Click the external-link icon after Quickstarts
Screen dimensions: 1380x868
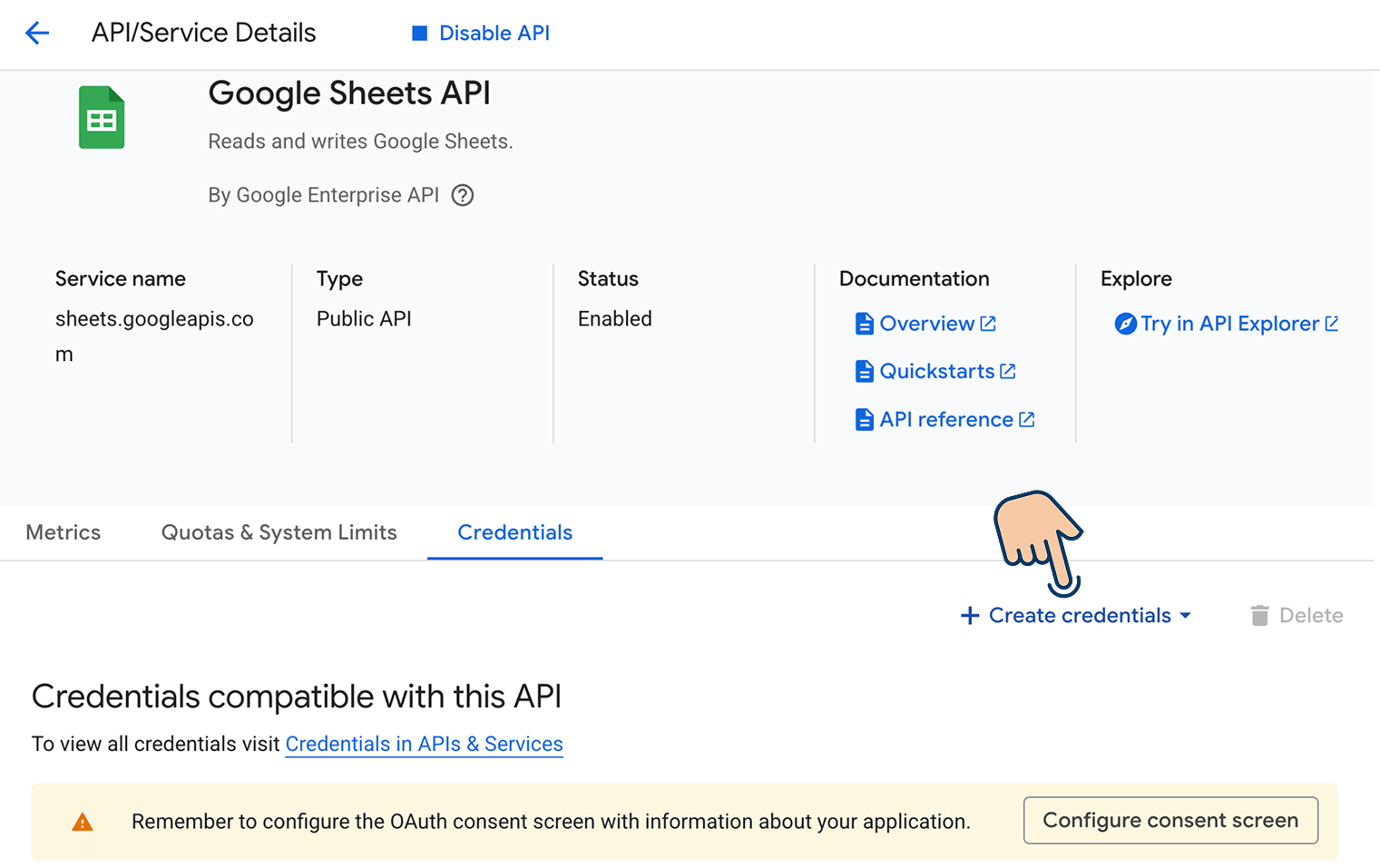(x=1008, y=371)
